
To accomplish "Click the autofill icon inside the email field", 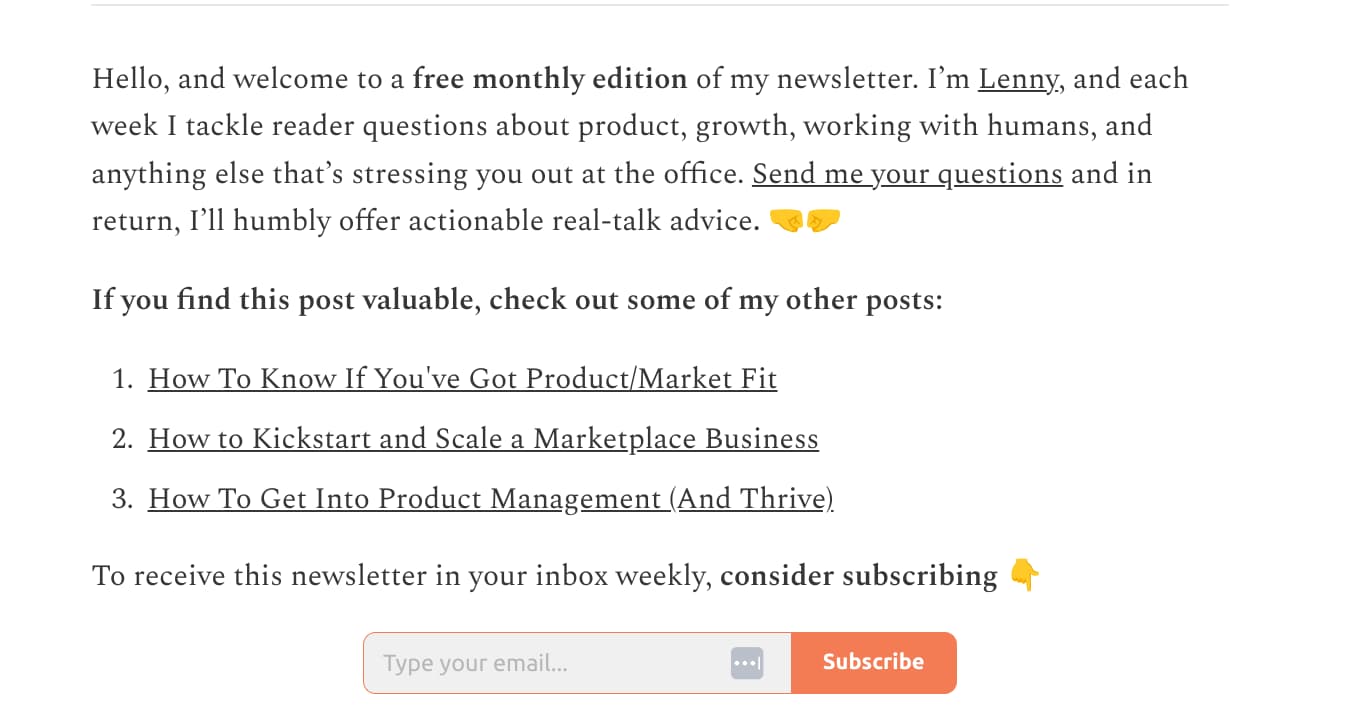I will click(x=746, y=662).
